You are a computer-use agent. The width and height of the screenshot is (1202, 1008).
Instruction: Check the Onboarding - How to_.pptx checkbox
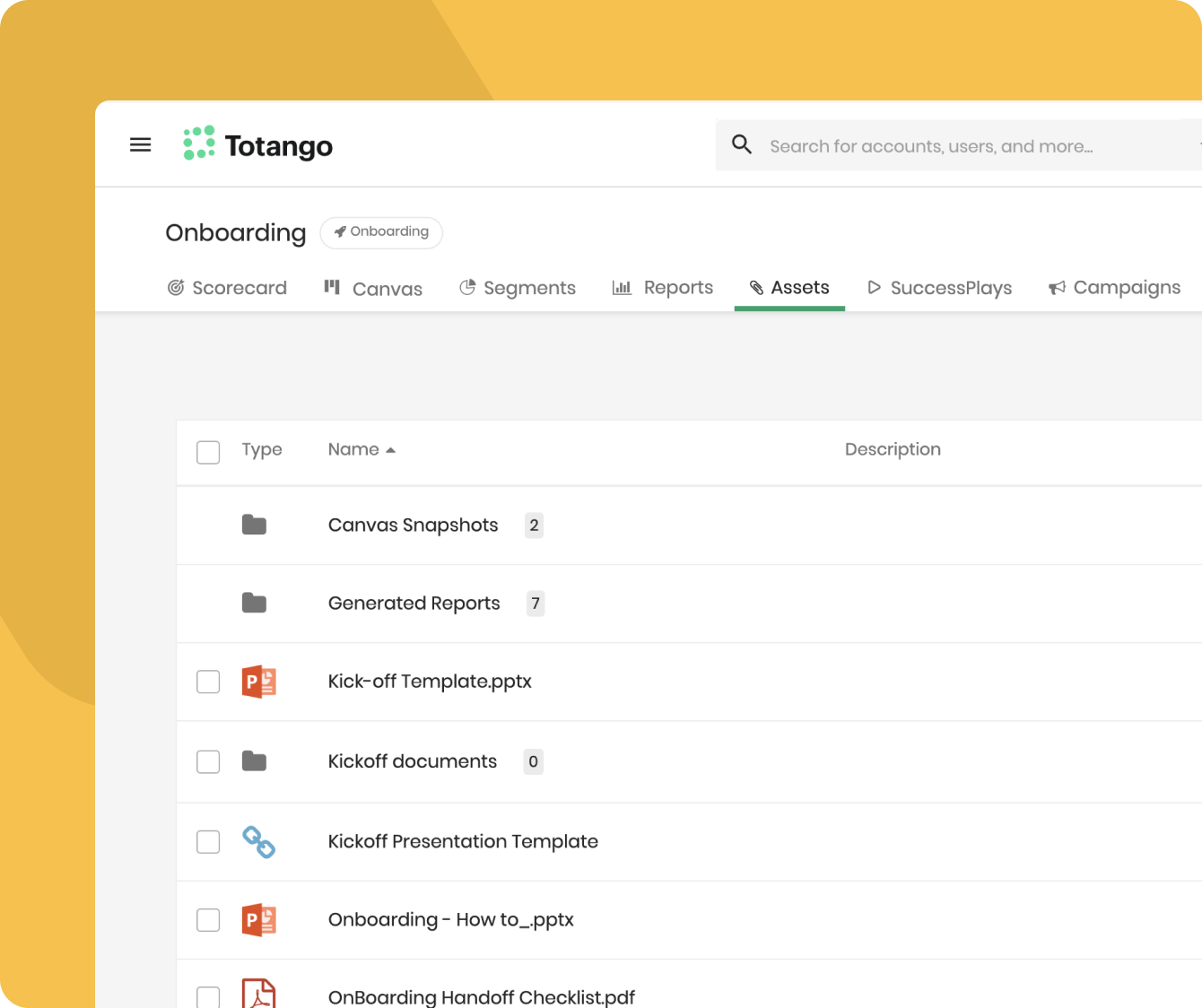pos(208,920)
